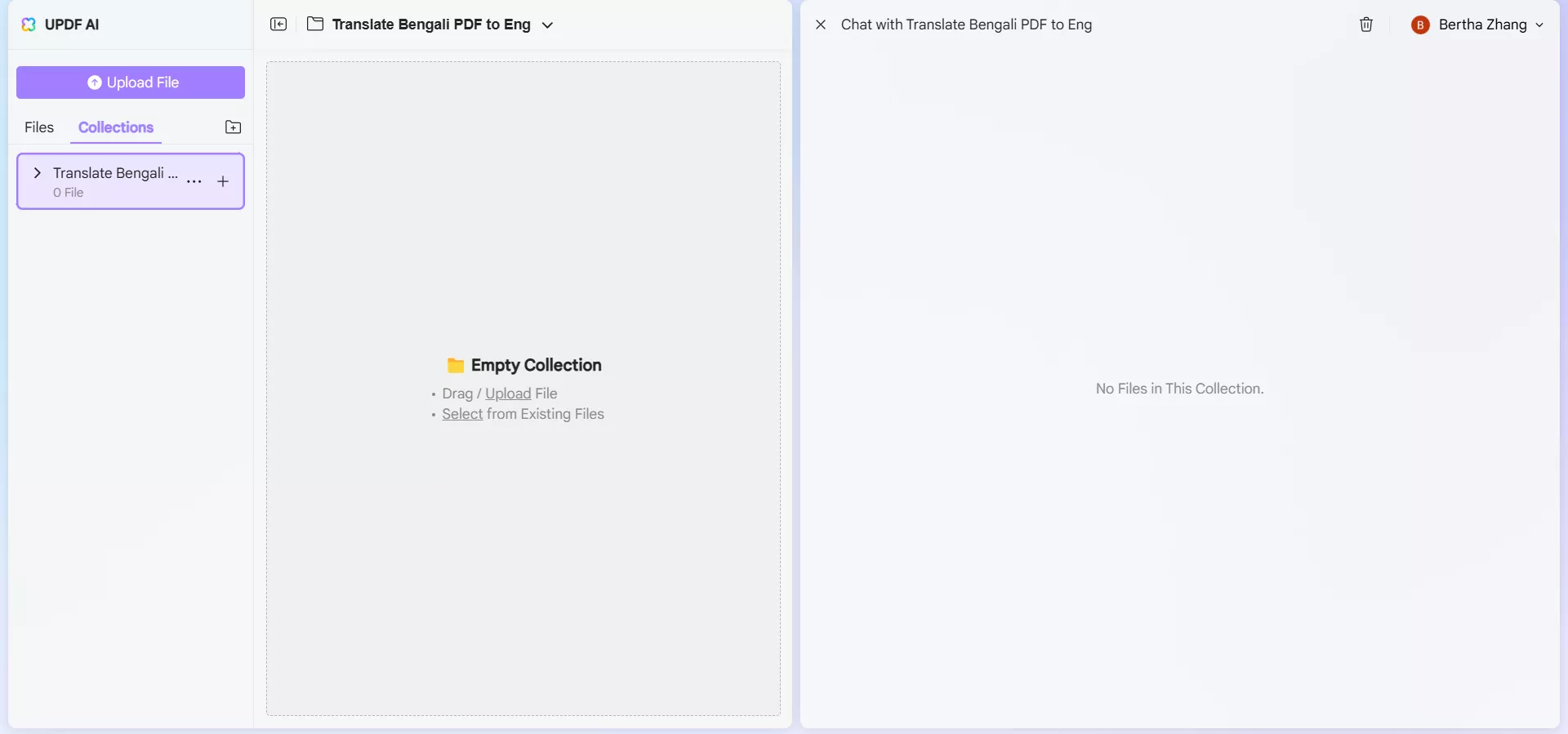Add file to Translate Bengali collection with plus
The height and width of the screenshot is (734, 1568).
(223, 181)
